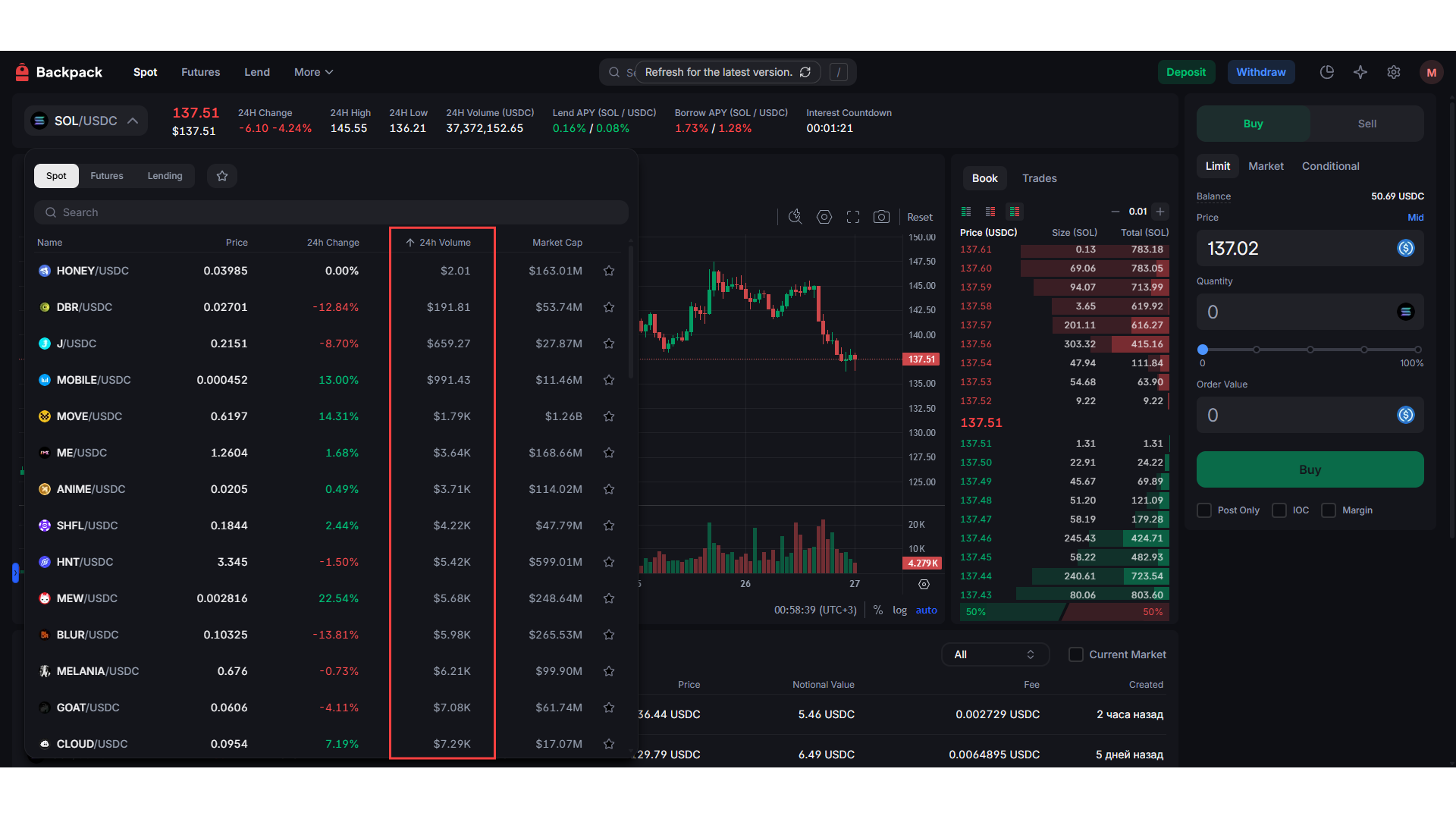This screenshot has height=819, width=1456.
Task: Collapse SOL/USDC market selector
Action: (86, 121)
